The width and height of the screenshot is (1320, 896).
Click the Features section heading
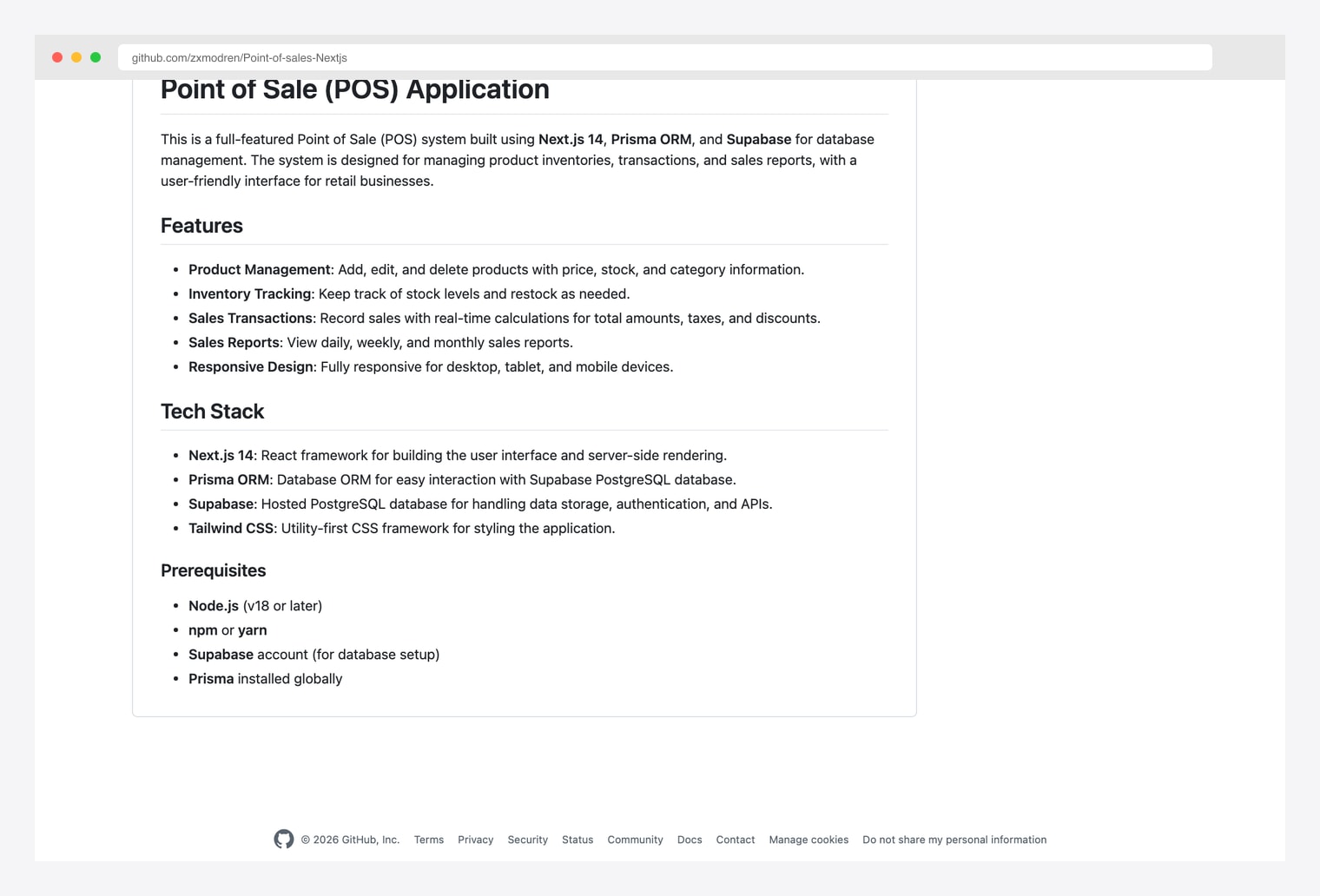click(x=201, y=226)
